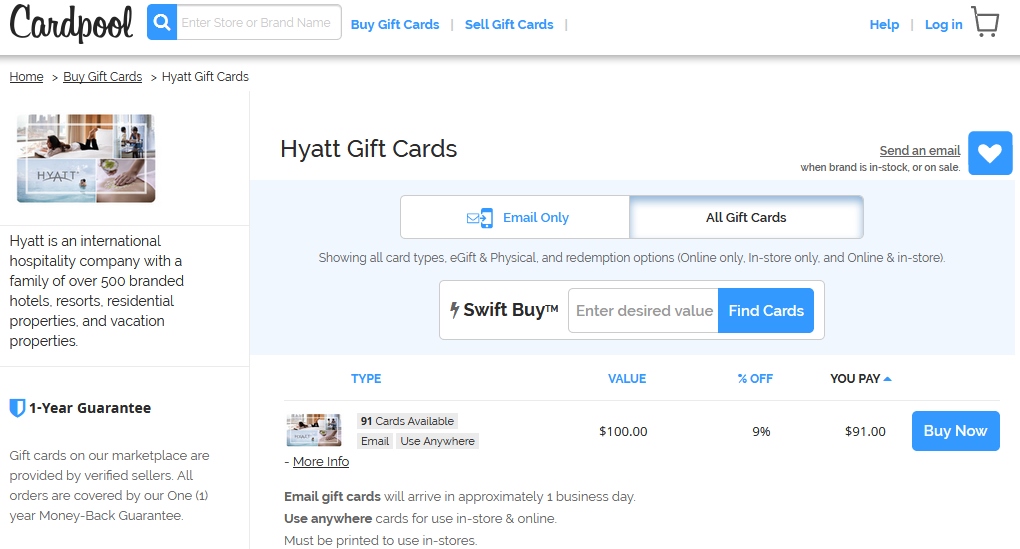Focus the Store or Brand Name search field
This screenshot has width=1020, height=549.
click(x=259, y=23)
